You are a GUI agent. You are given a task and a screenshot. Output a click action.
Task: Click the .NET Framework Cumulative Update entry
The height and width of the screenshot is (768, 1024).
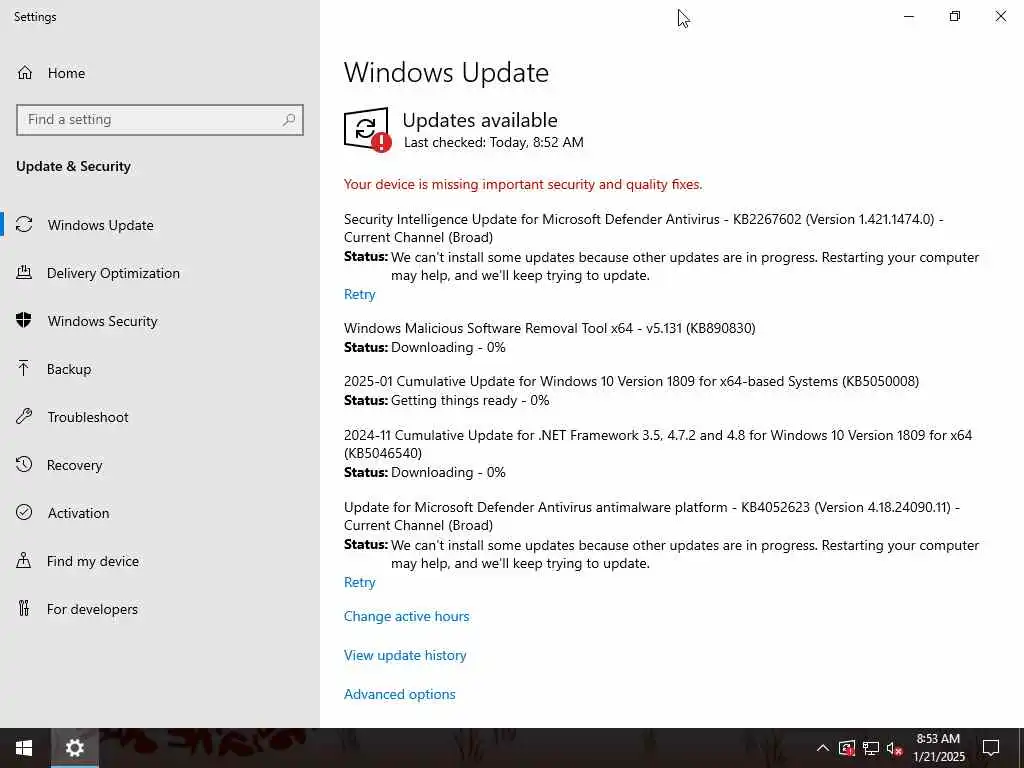[x=658, y=443]
